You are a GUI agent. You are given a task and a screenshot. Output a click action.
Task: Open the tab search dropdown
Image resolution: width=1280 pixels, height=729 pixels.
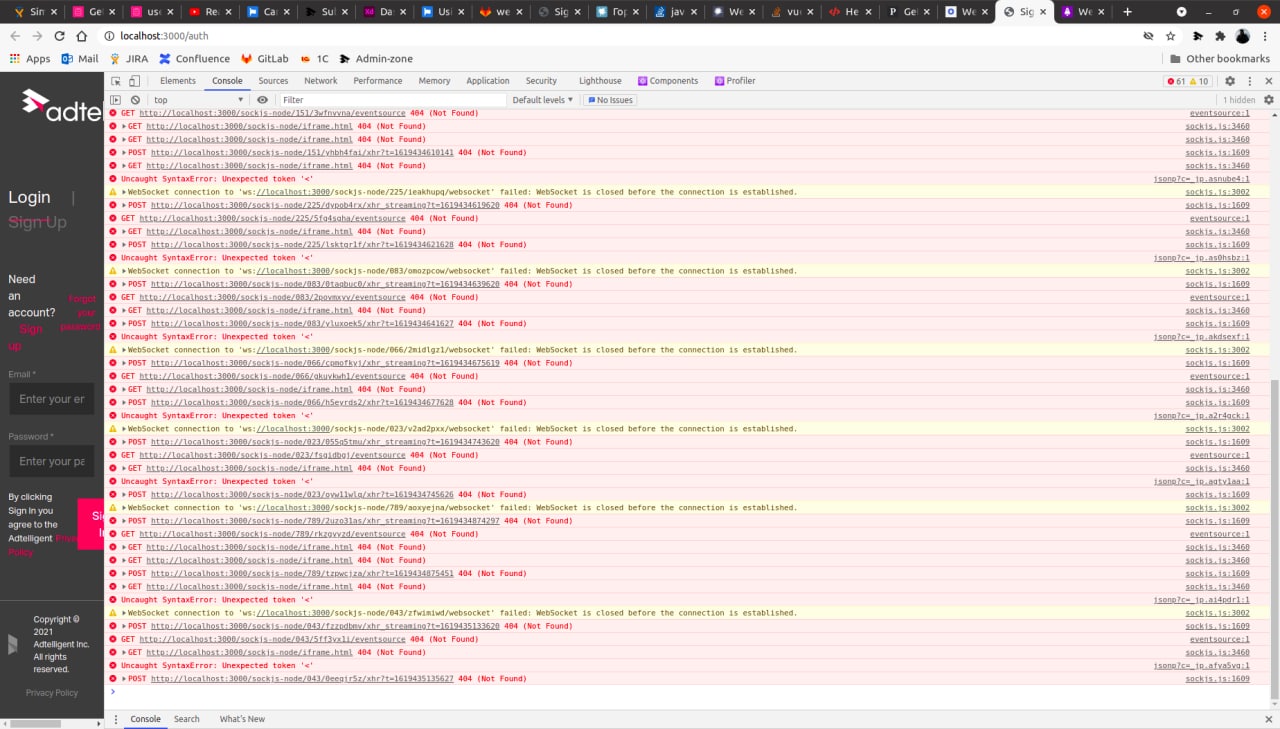1181,12
